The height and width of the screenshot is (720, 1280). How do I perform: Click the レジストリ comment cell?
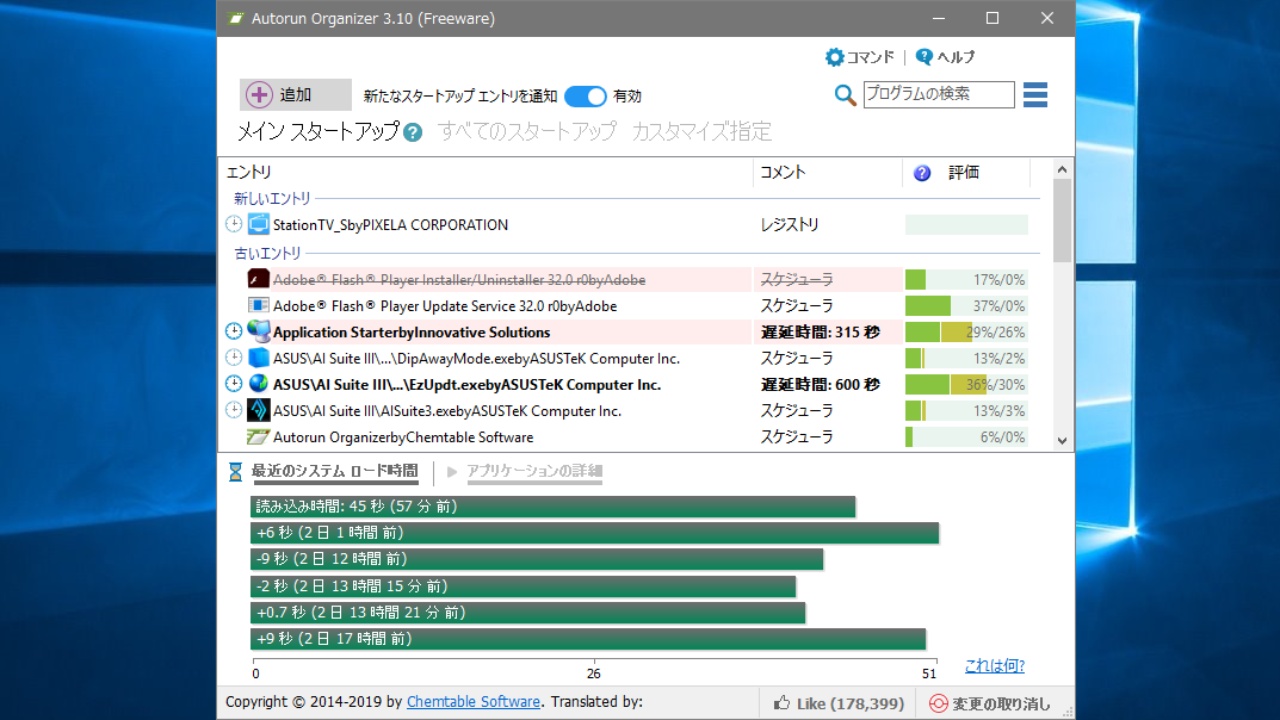coord(790,225)
